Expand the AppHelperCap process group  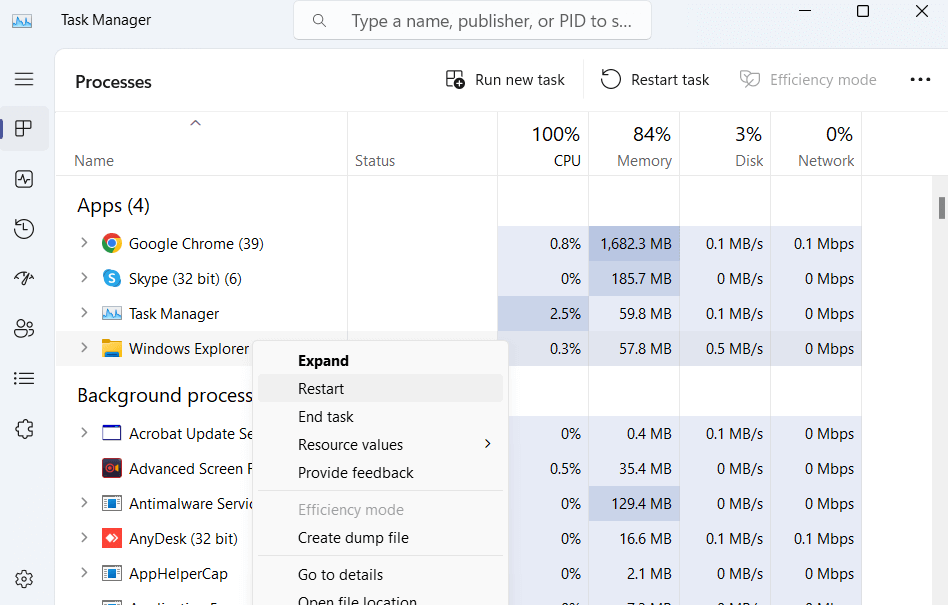84,573
